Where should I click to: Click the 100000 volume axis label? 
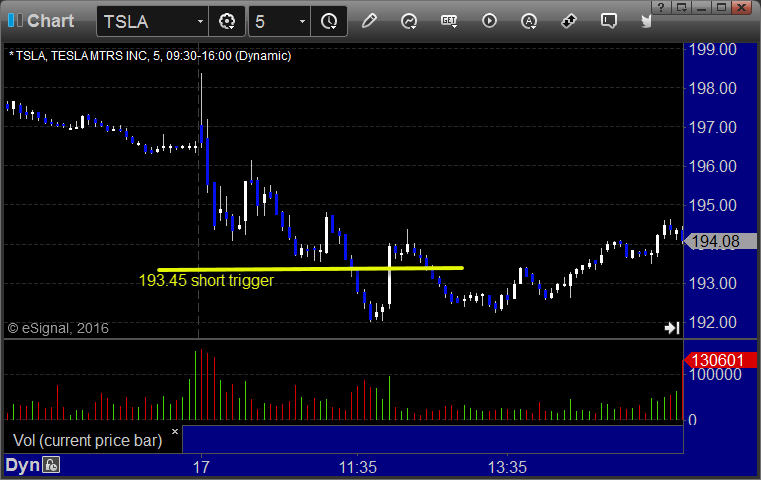715,374
